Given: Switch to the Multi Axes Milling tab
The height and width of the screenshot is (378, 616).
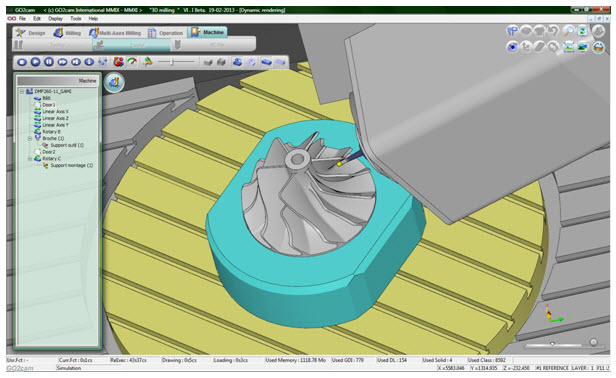Looking at the screenshot, I should (x=115, y=33).
